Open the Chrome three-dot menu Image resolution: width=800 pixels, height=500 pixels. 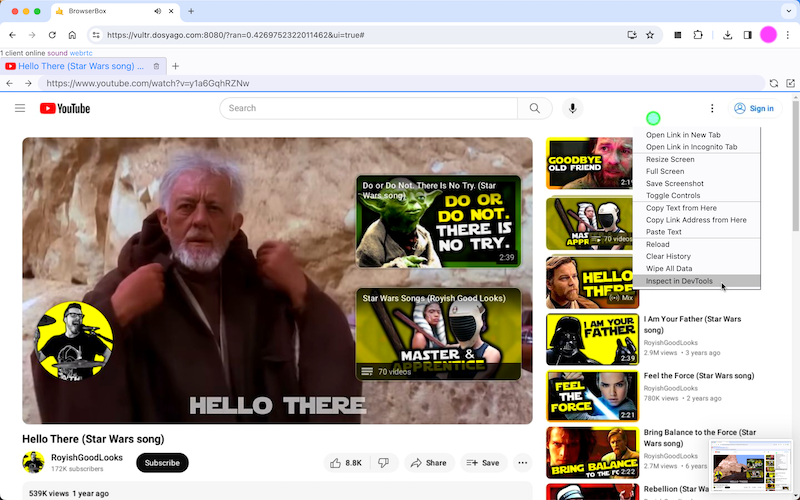click(788, 35)
